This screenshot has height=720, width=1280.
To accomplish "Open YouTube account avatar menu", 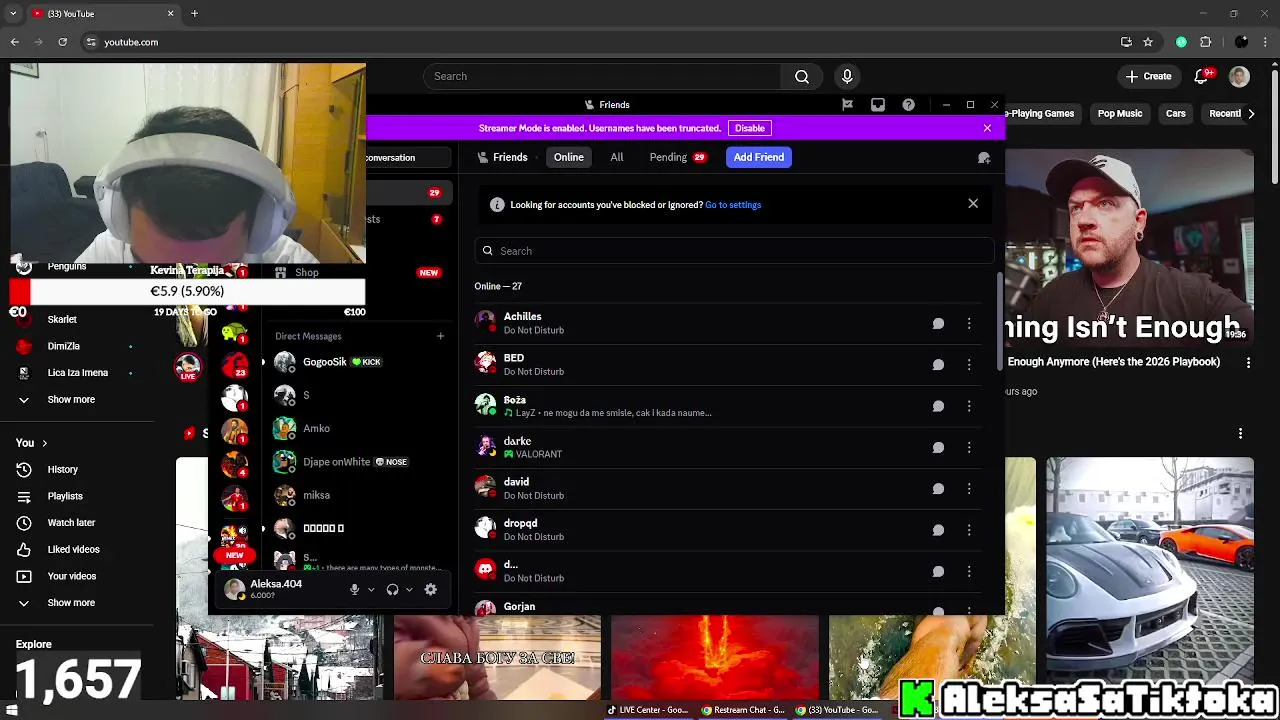I will click(x=1239, y=76).
